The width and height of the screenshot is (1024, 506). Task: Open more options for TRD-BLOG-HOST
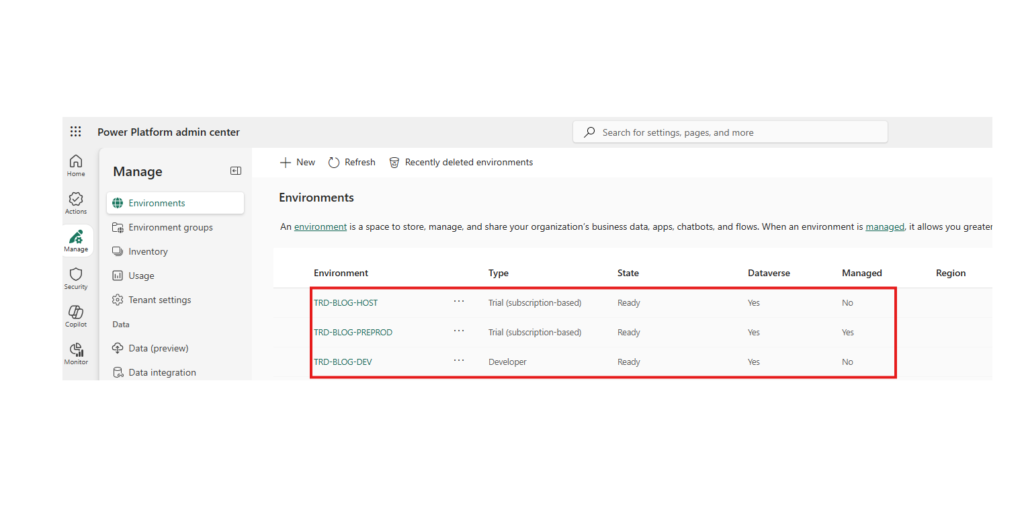[459, 301]
